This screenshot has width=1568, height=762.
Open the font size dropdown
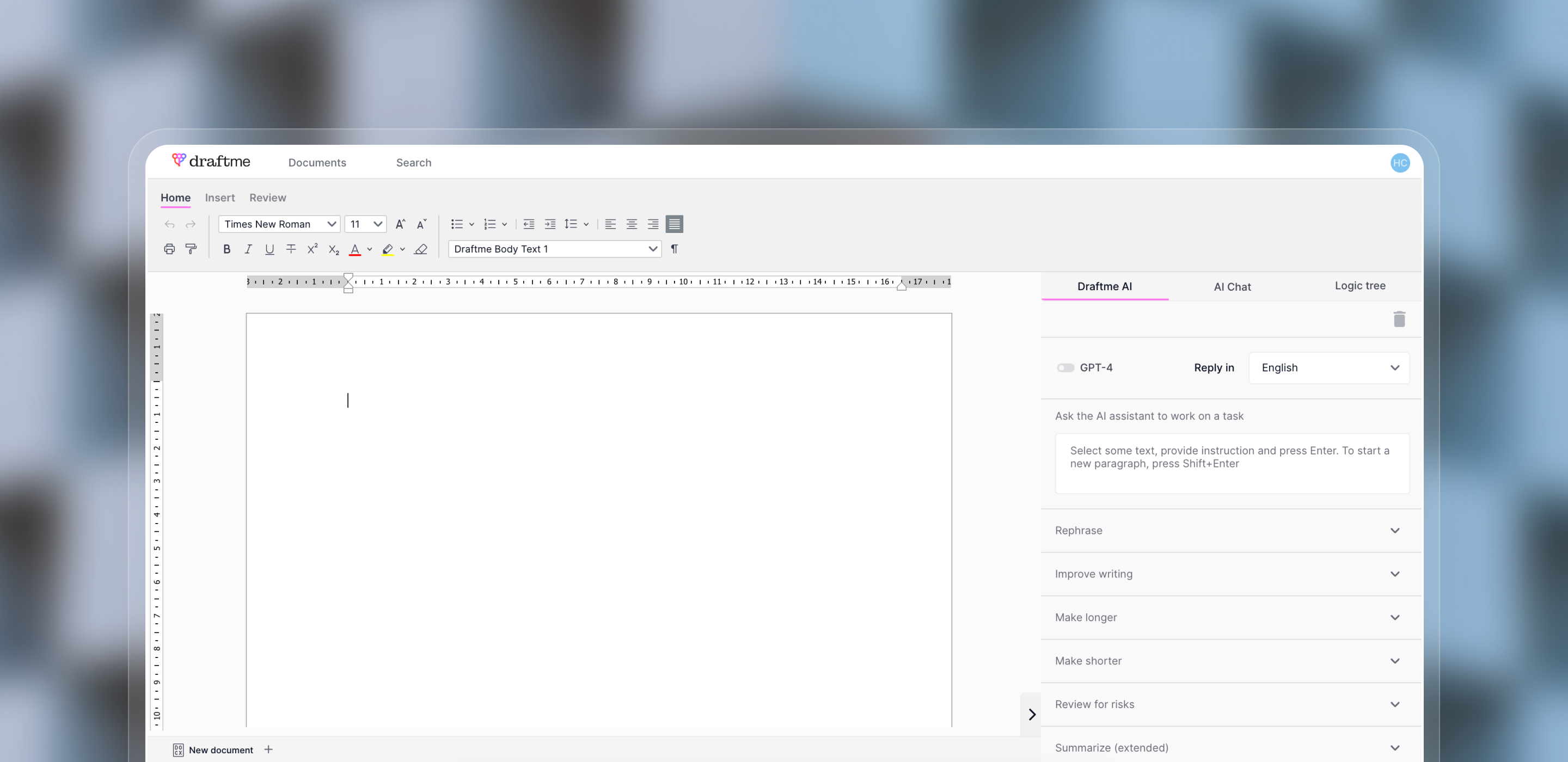click(x=365, y=224)
